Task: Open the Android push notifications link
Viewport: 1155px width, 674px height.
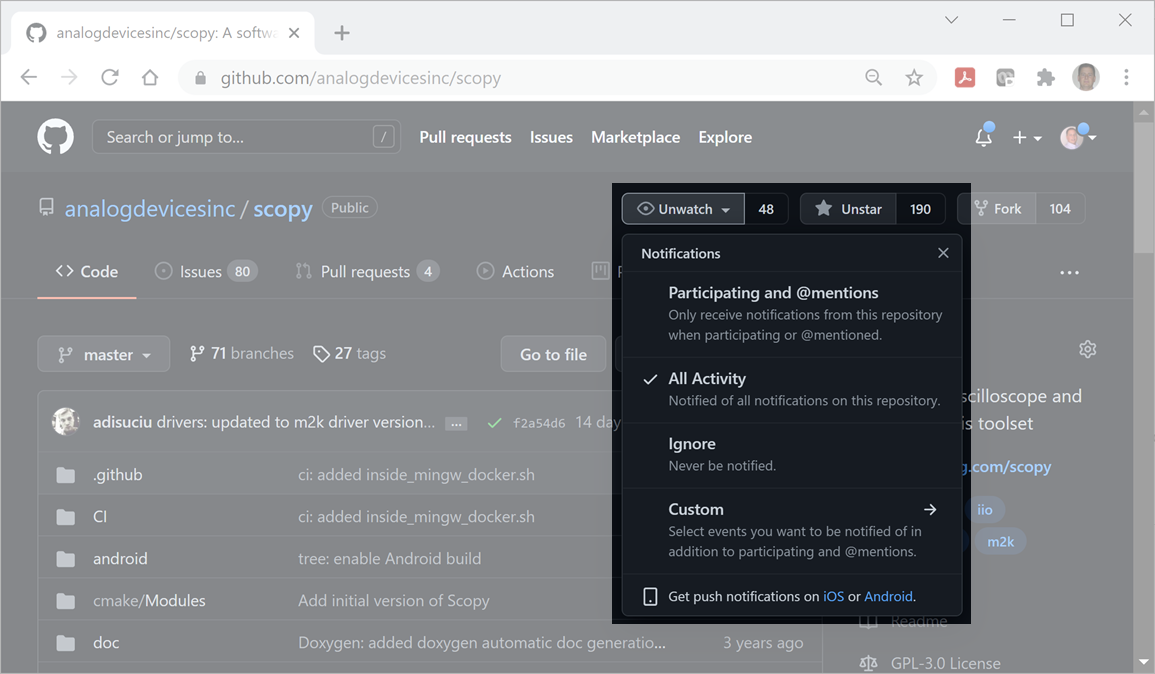Action: (888, 595)
